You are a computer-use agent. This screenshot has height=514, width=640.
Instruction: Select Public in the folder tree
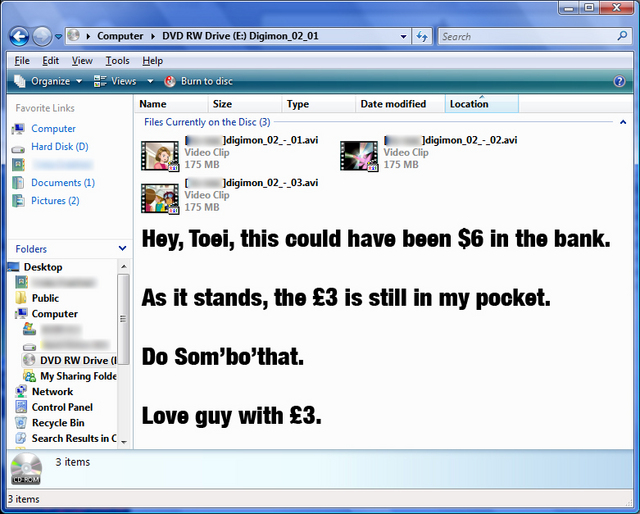coord(45,298)
